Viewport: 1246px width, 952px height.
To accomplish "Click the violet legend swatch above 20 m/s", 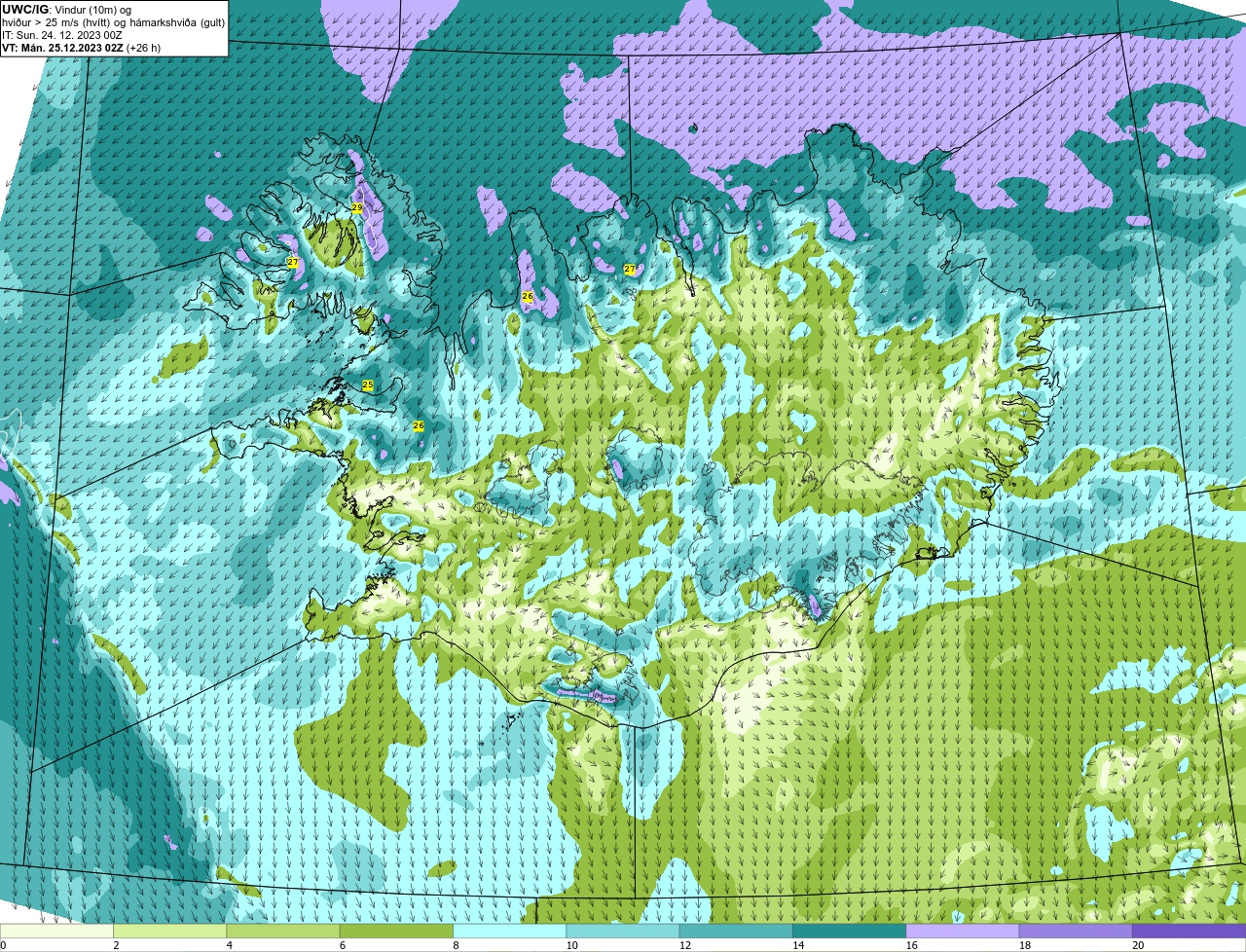I will click(x=1189, y=931).
